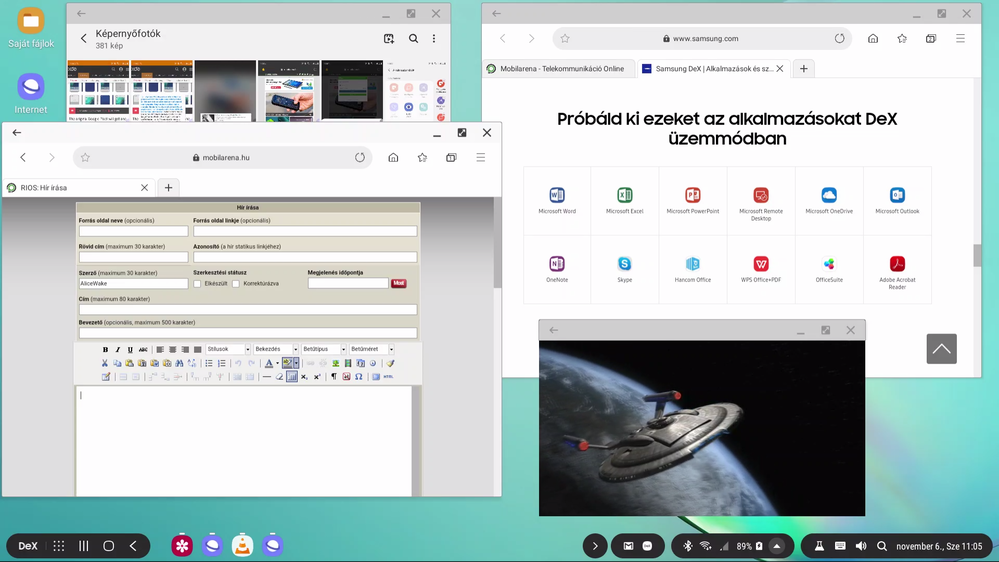
Task: Open the Bekezdés format dropdown
Action: click(276, 349)
